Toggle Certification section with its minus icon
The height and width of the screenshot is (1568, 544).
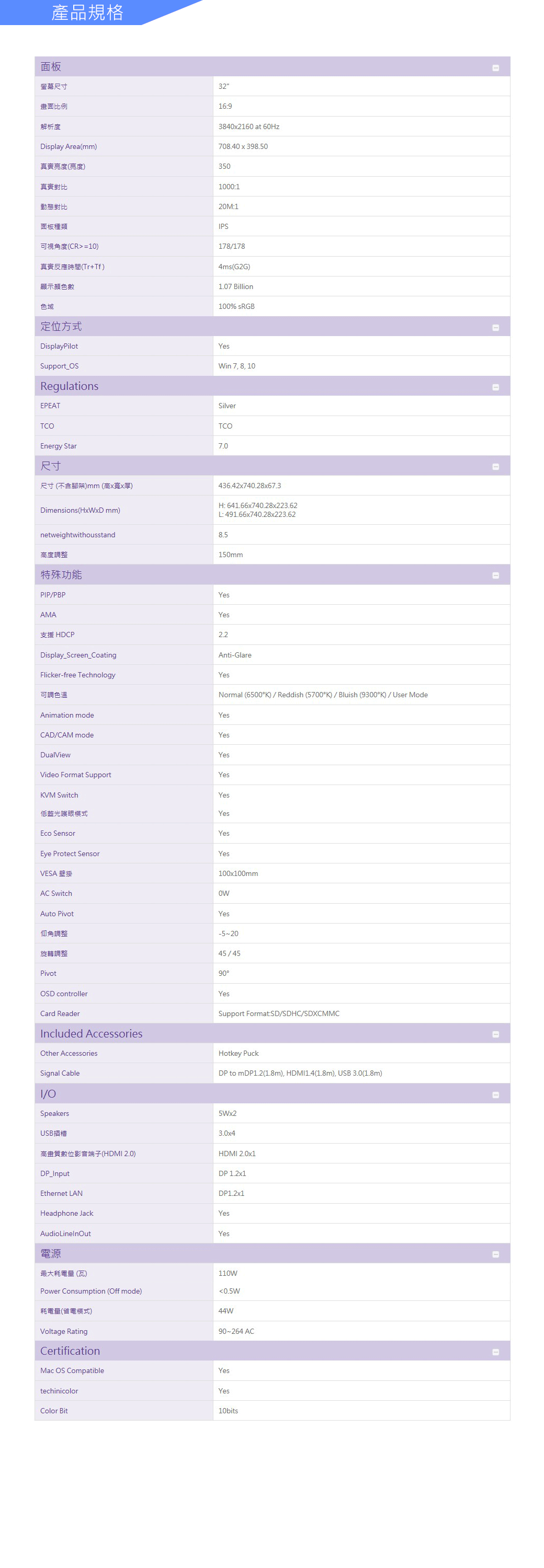click(495, 1352)
